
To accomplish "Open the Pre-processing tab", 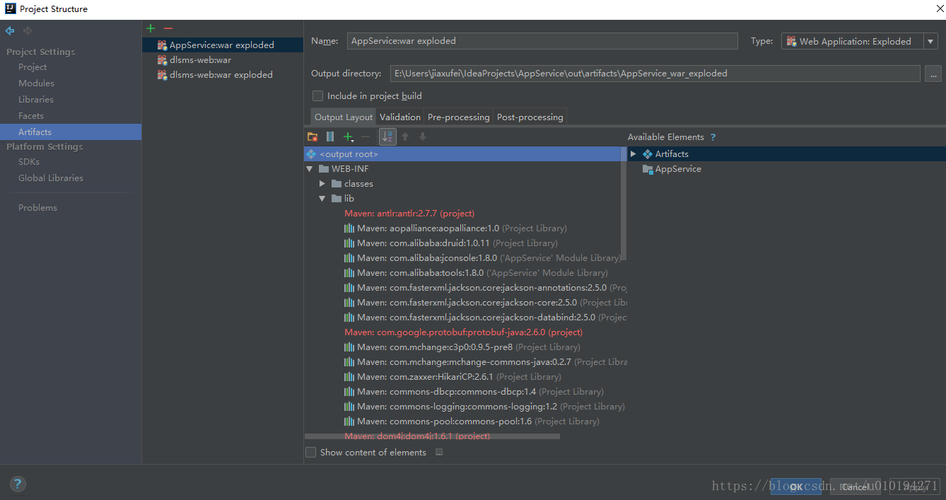I will coord(458,117).
